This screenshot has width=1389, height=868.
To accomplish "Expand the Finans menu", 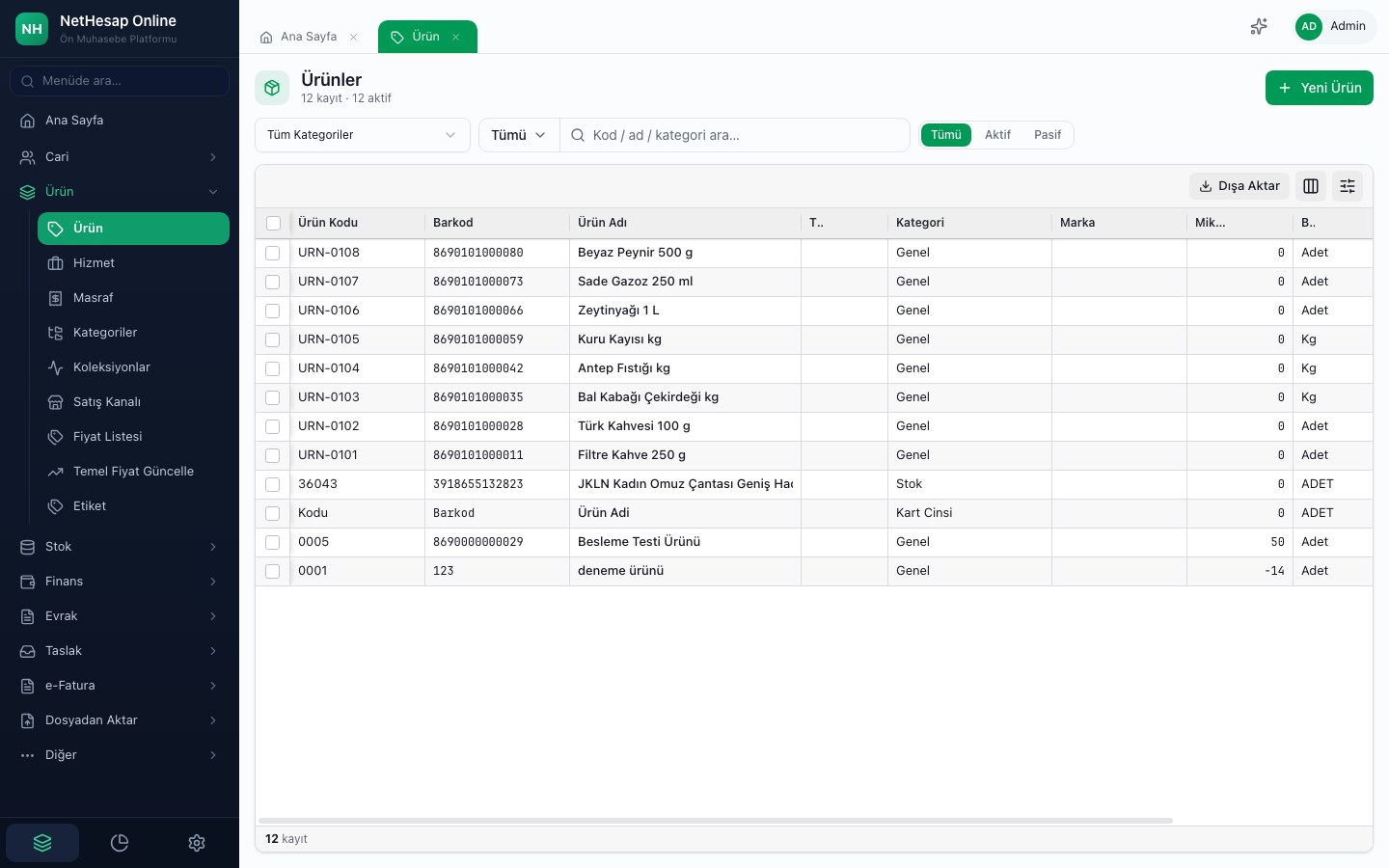I will [120, 582].
